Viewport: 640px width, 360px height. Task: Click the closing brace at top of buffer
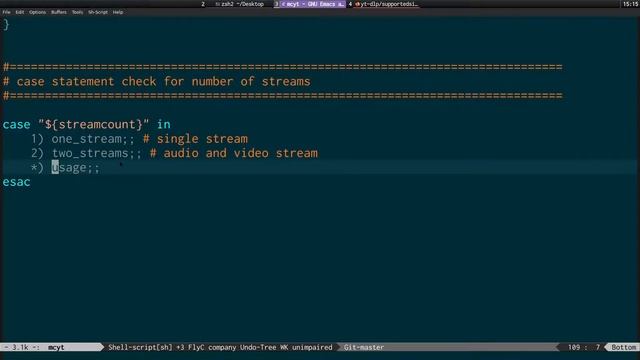[x=6, y=24]
